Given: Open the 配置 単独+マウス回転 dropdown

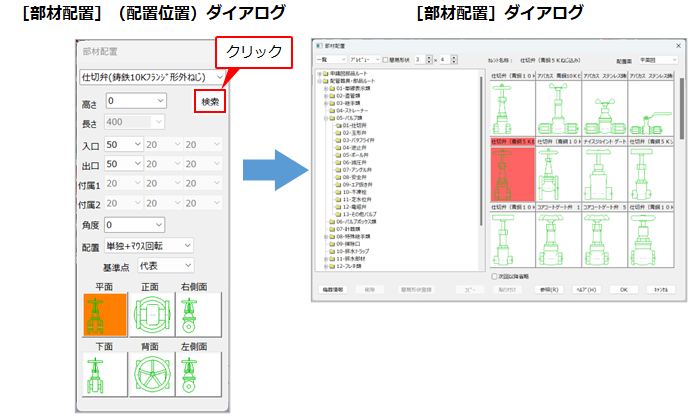Looking at the screenshot, I should pos(150,245).
